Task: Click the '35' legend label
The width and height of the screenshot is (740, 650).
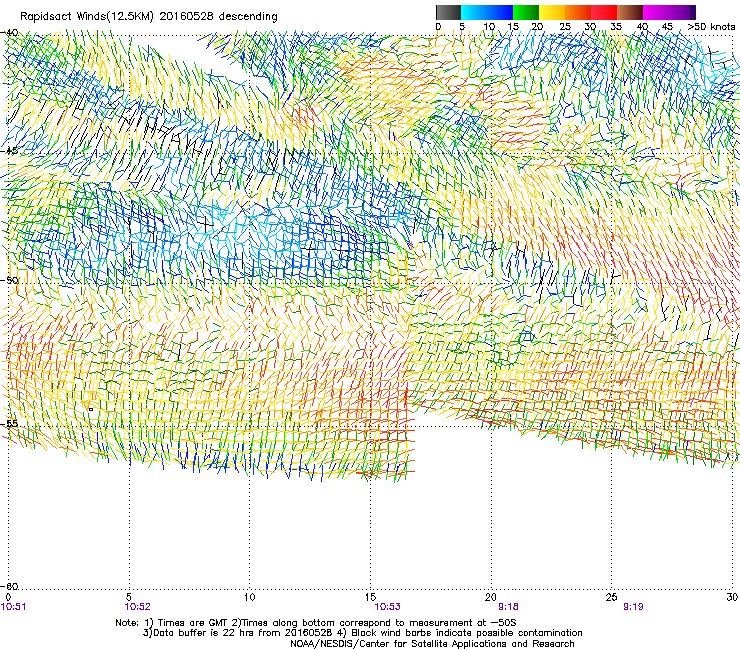Action: [616, 27]
